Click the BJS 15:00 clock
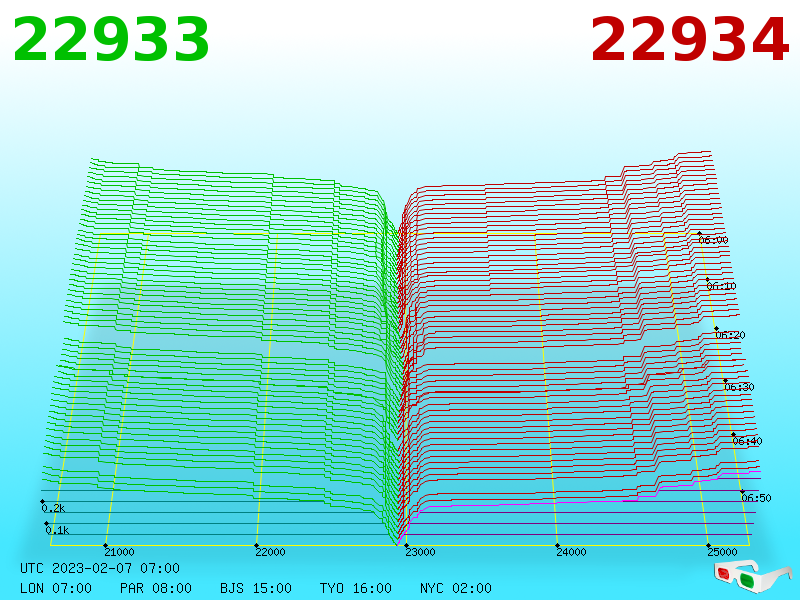This screenshot has height=600, width=800. (256, 588)
